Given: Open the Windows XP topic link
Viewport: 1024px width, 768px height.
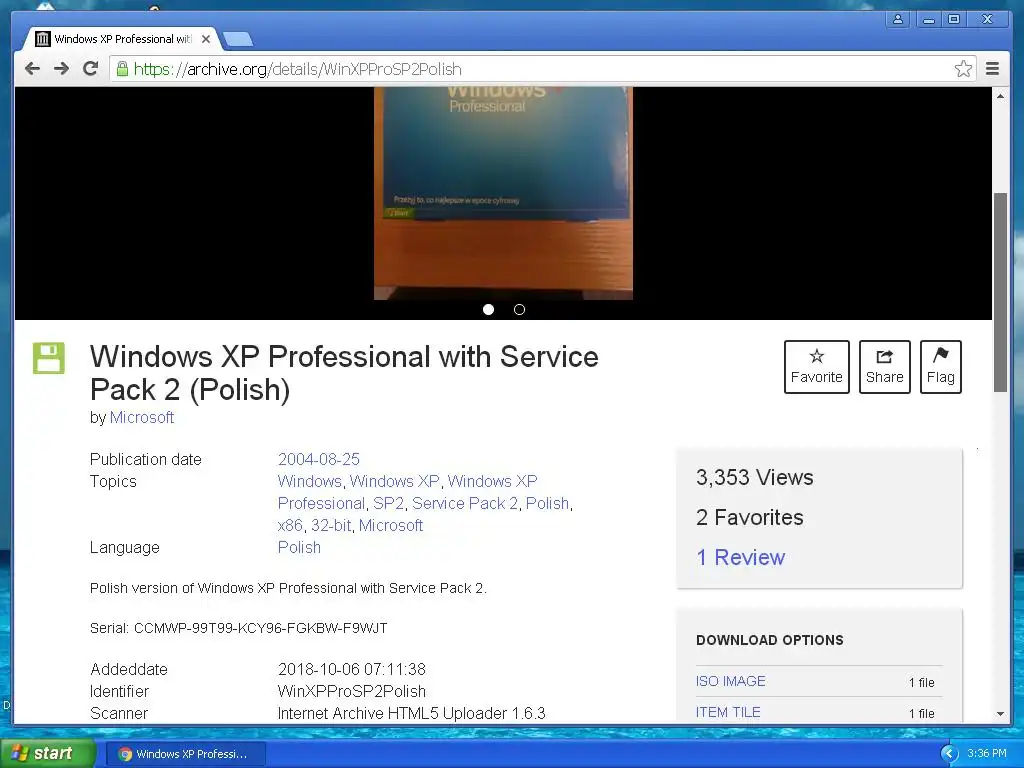Looking at the screenshot, I should (394, 481).
